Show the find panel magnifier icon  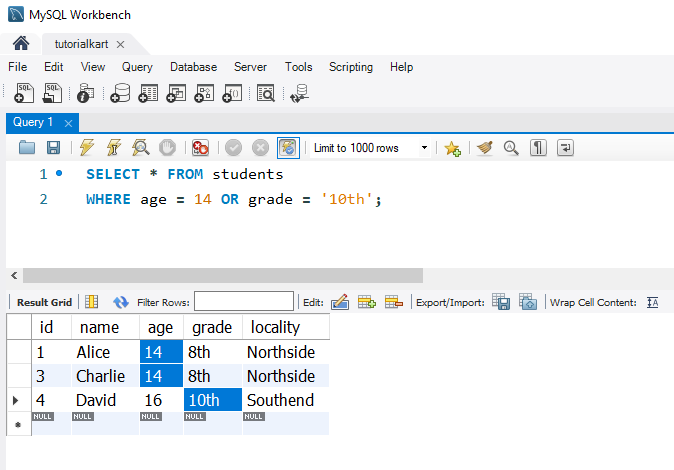point(511,147)
